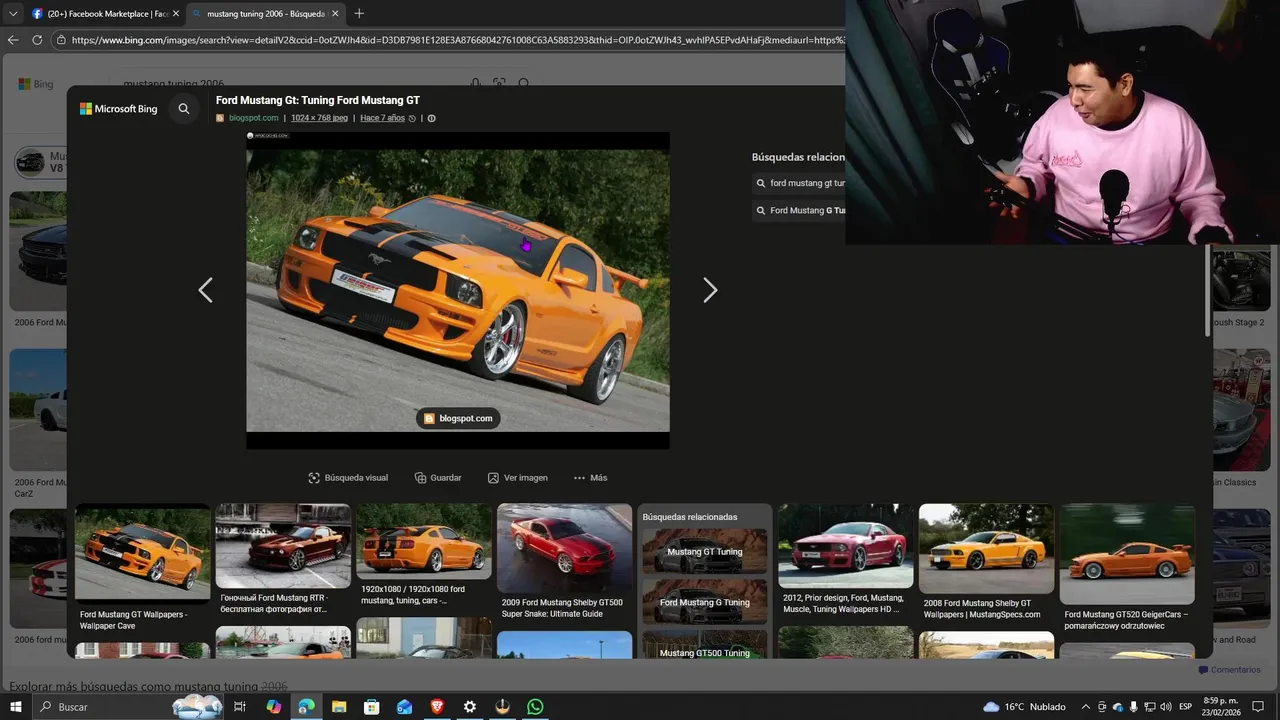
Task: Open the Windows Start menu
Action: click(16, 707)
